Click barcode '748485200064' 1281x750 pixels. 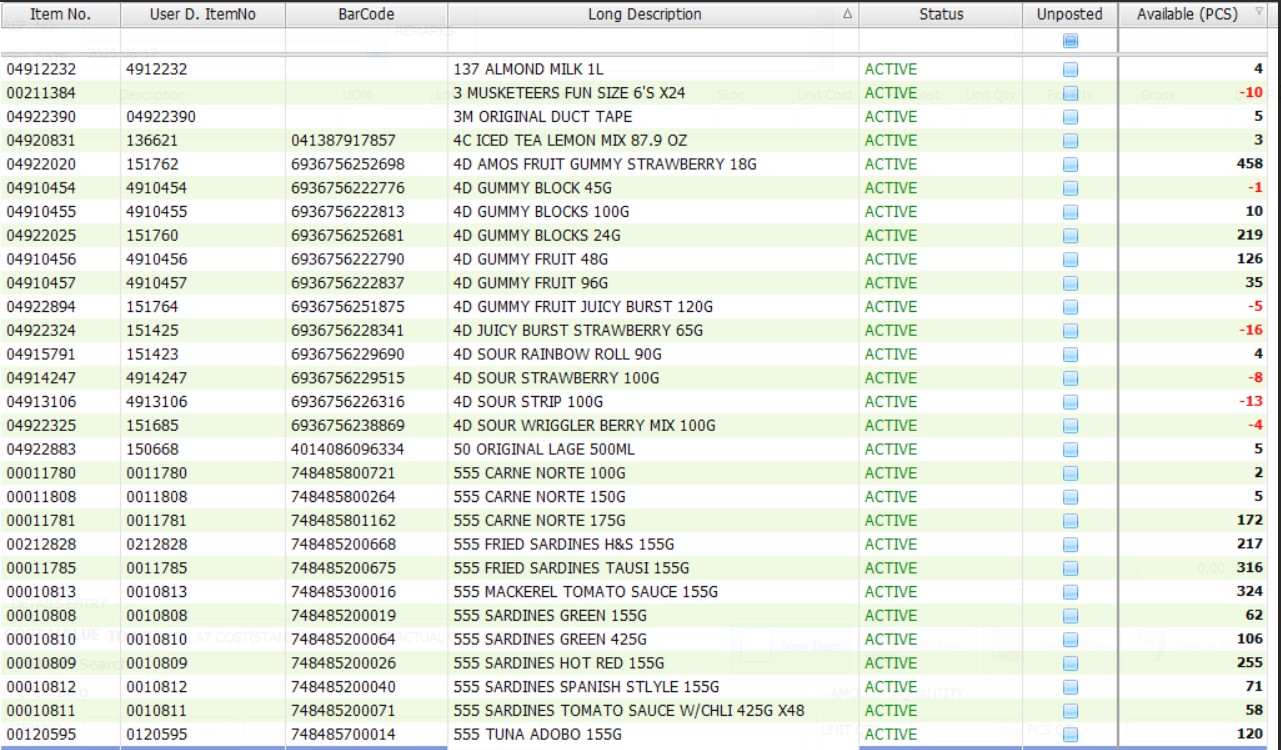click(343, 639)
